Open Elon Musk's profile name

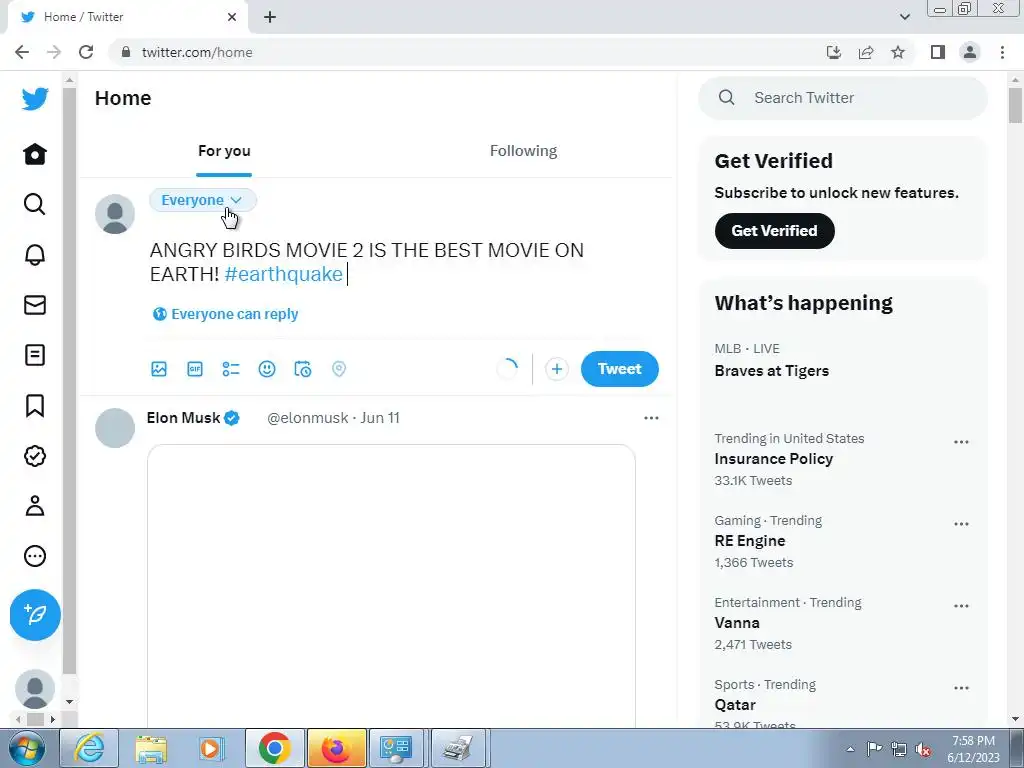point(183,418)
